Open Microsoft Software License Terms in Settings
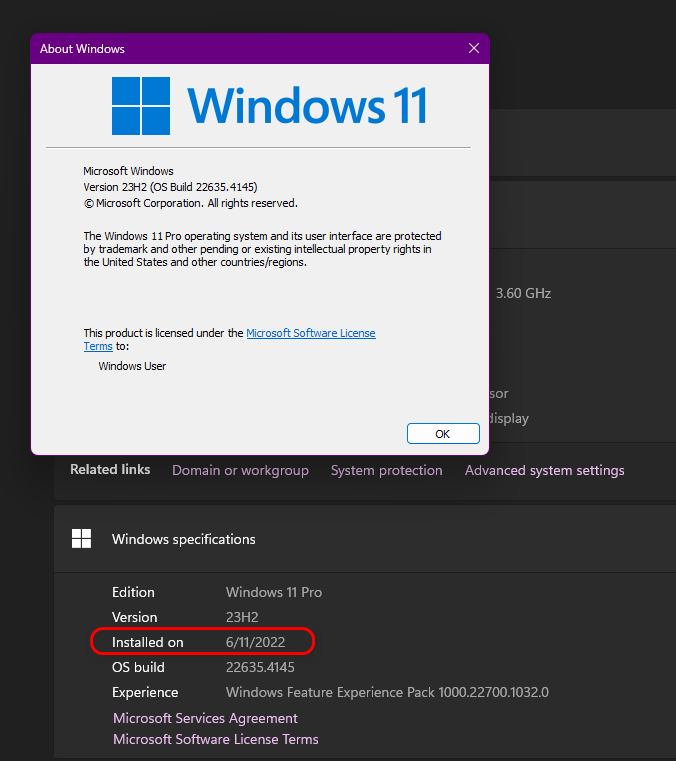 point(215,739)
